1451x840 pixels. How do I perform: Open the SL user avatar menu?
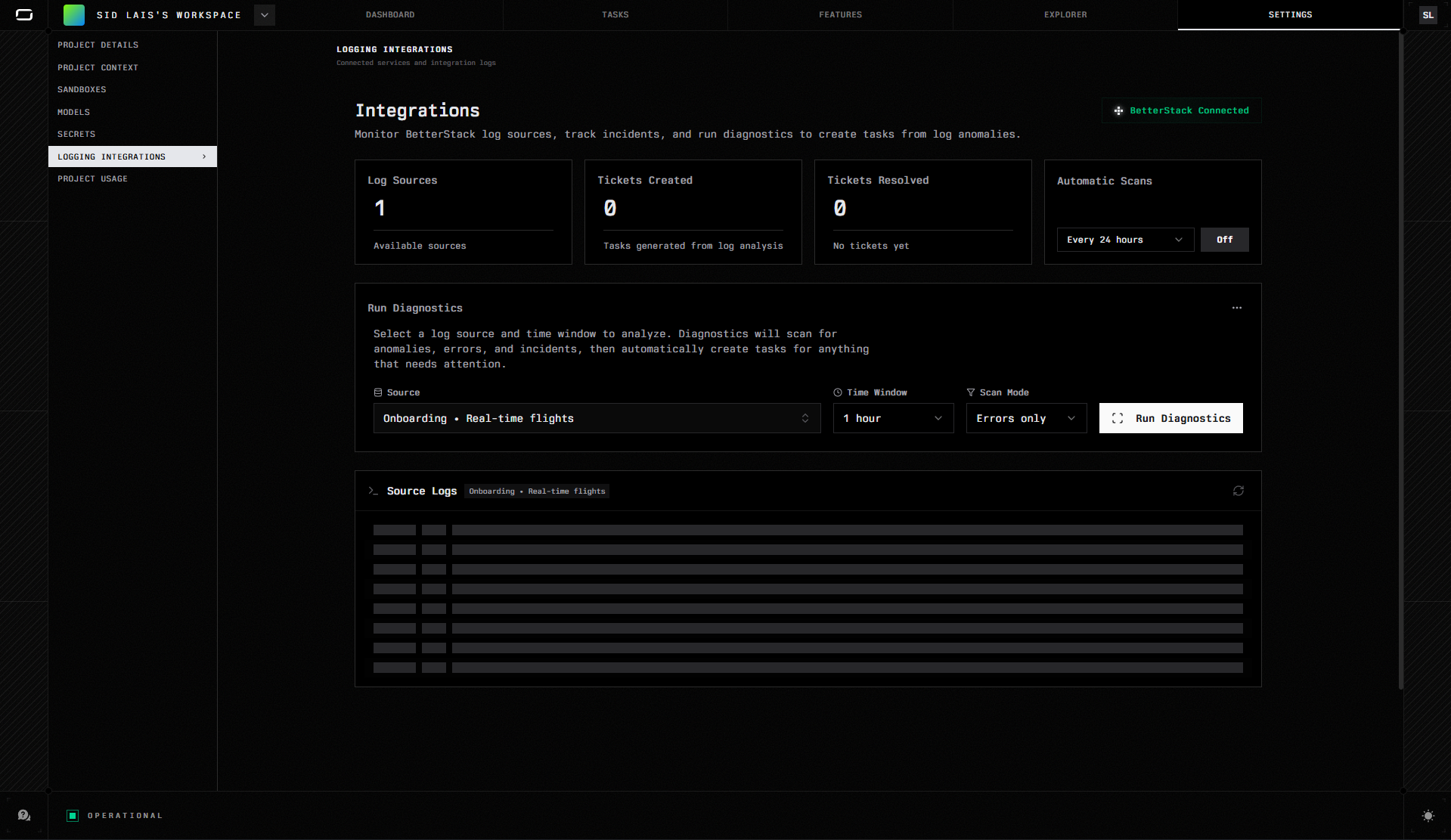1428,15
